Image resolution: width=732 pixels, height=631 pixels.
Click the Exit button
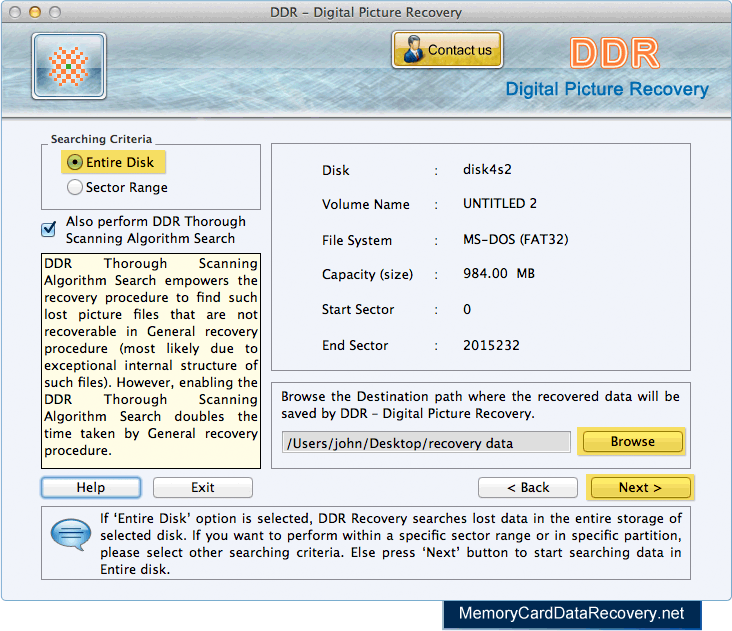coord(203,488)
